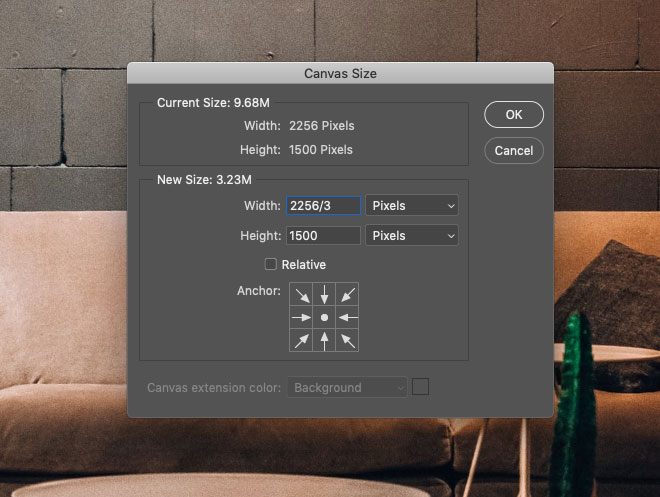Select the center dot anchor point
The height and width of the screenshot is (497, 660).
click(x=324, y=317)
